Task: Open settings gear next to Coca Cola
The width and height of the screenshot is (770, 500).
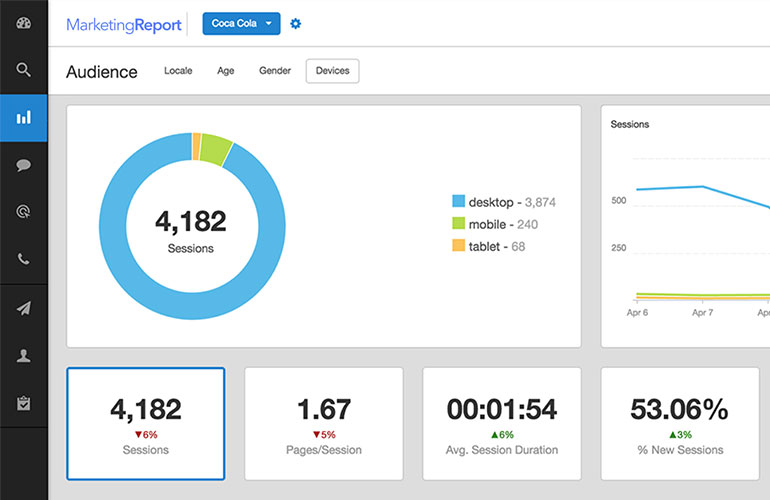Action: (x=295, y=23)
